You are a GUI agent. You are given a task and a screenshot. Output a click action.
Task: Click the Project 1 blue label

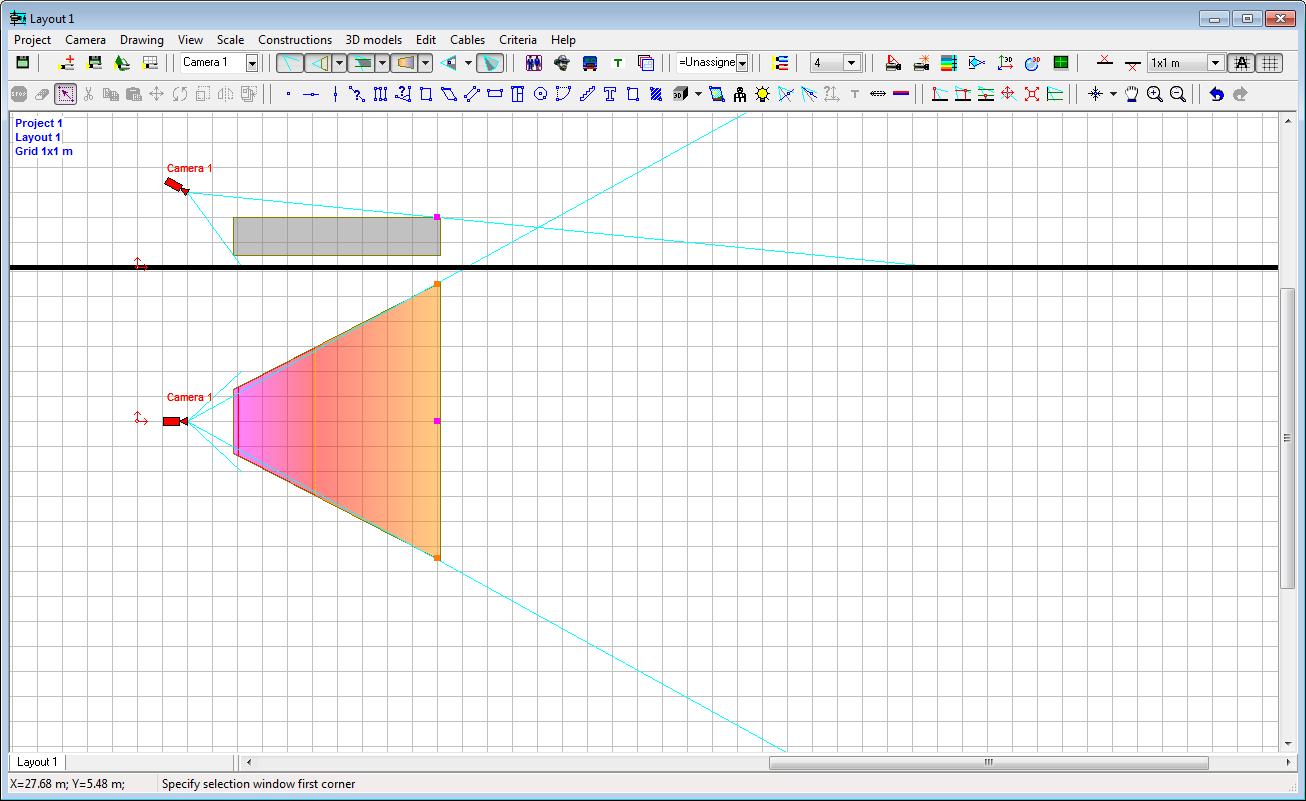(38, 122)
